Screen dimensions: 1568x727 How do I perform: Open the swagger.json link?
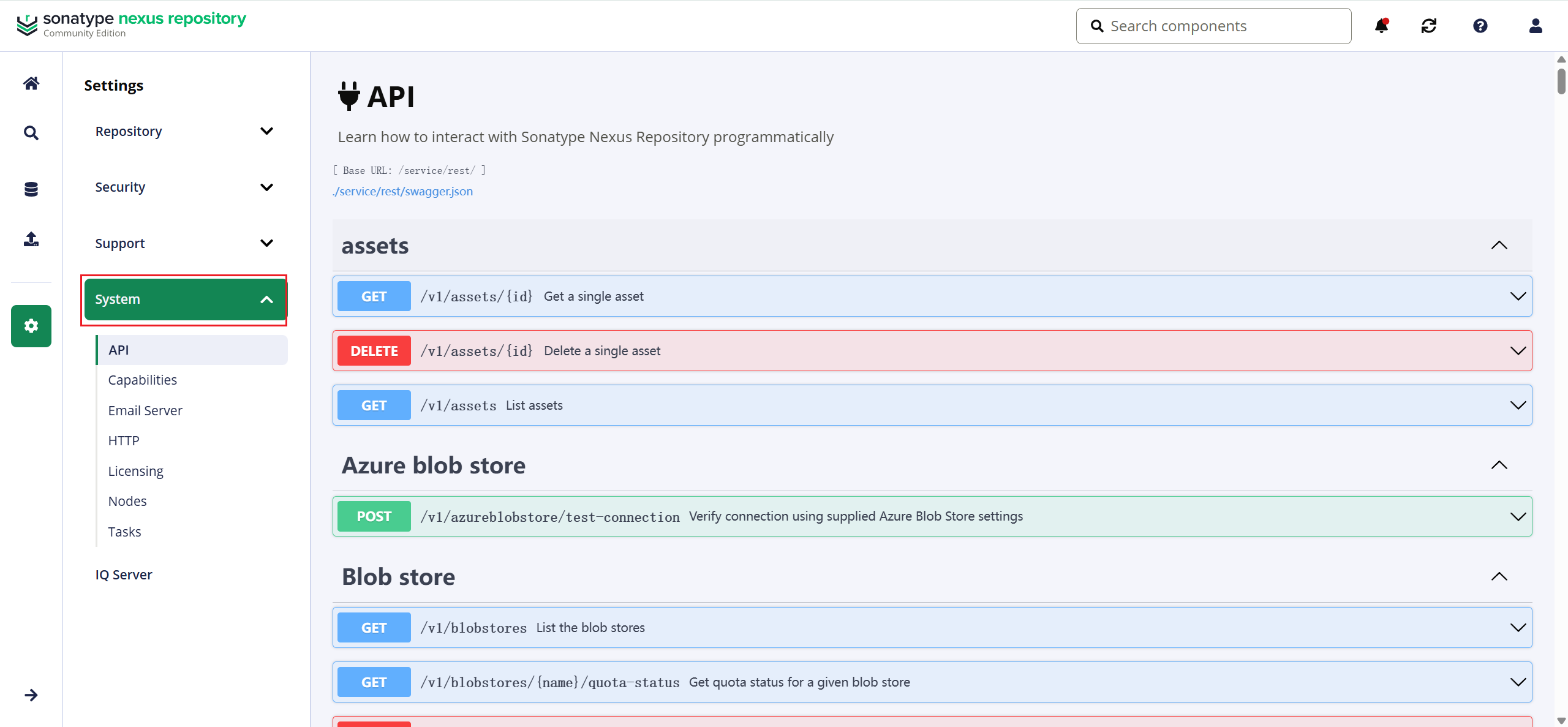[x=402, y=192]
